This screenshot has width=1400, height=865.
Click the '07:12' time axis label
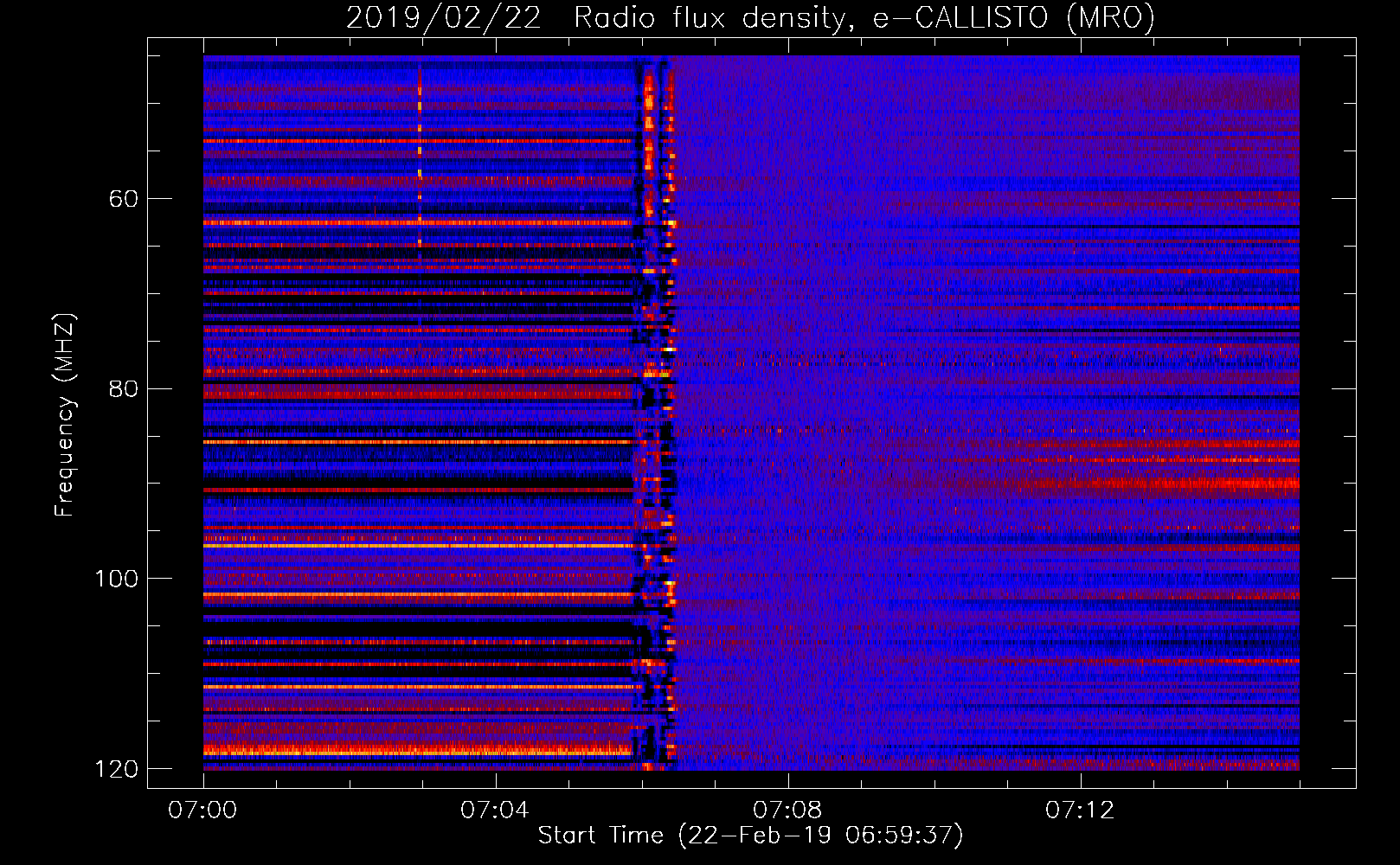pyautogui.click(x=1080, y=810)
